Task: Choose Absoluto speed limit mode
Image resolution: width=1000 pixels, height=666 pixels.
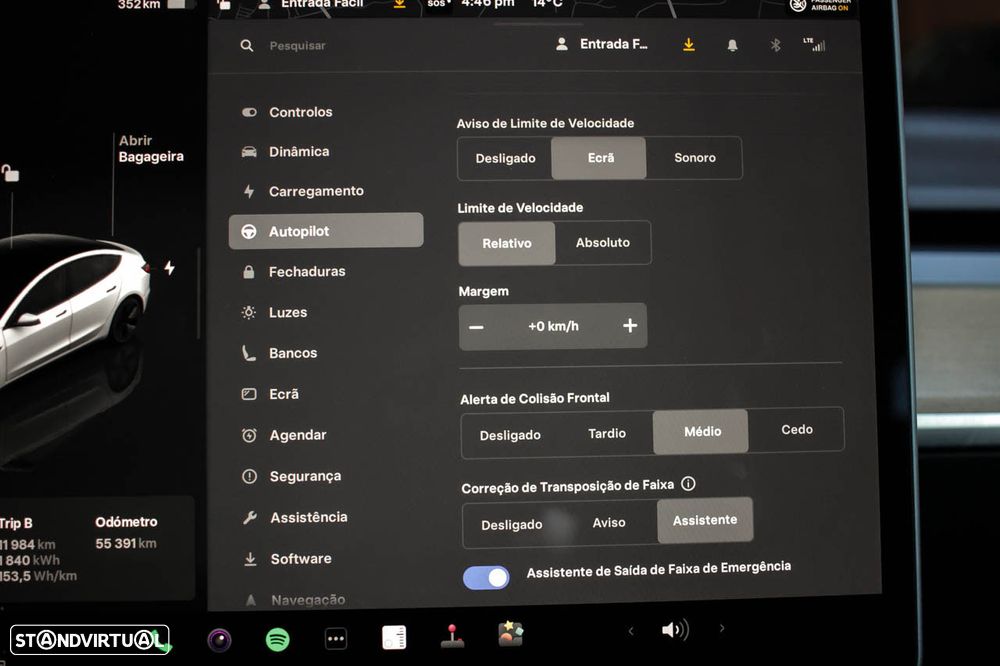Action: tap(603, 242)
